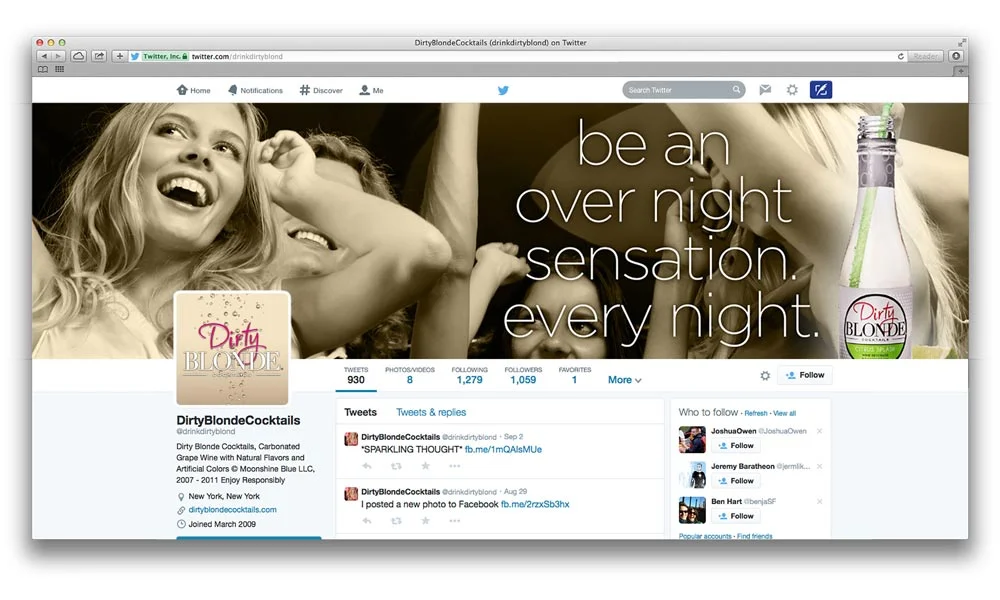Open Notifications in the Twitter nav
This screenshot has height=600, width=1000.
pyautogui.click(x=255, y=90)
